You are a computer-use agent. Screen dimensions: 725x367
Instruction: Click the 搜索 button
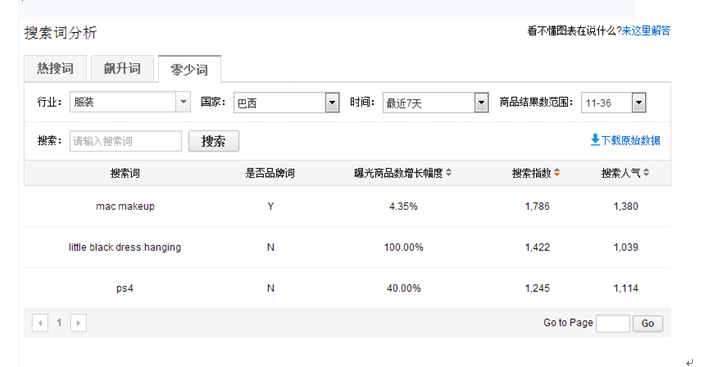pyautogui.click(x=214, y=141)
